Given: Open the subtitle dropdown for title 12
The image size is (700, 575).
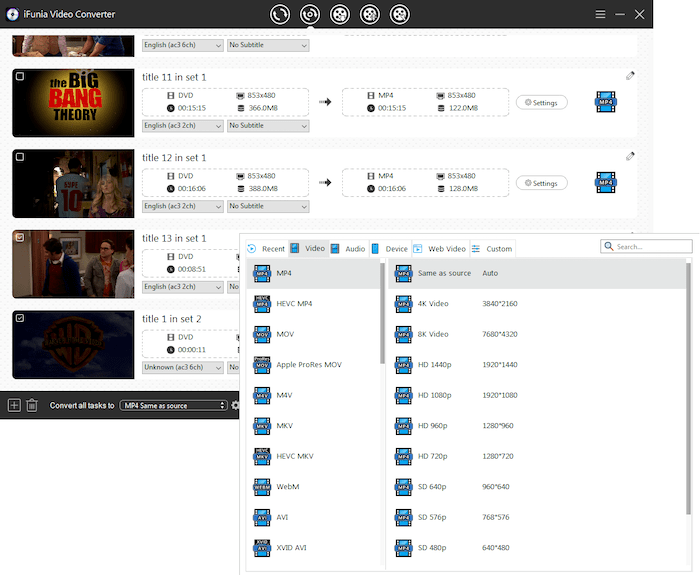Looking at the screenshot, I should point(268,207).
